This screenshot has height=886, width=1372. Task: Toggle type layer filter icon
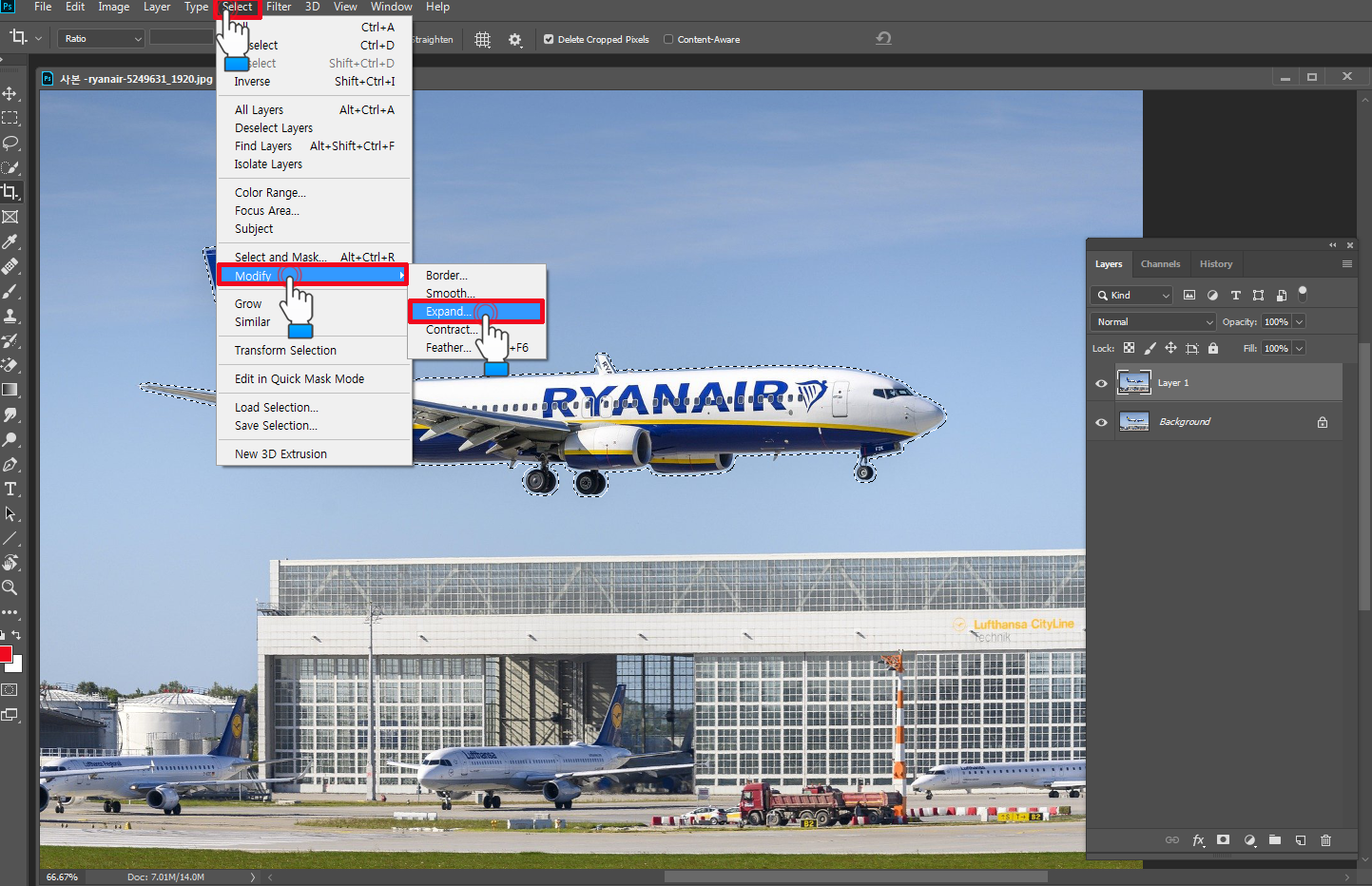(x=1235, y=295)
